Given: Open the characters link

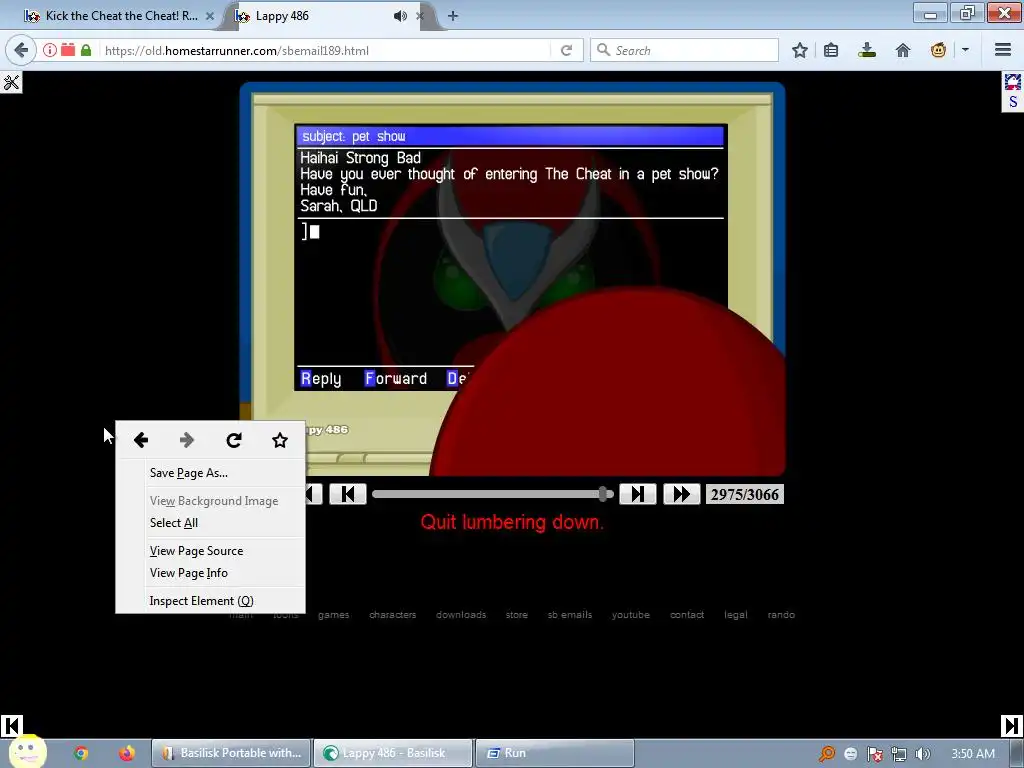Looking at the screenshot, I should [x=392, y=615].
